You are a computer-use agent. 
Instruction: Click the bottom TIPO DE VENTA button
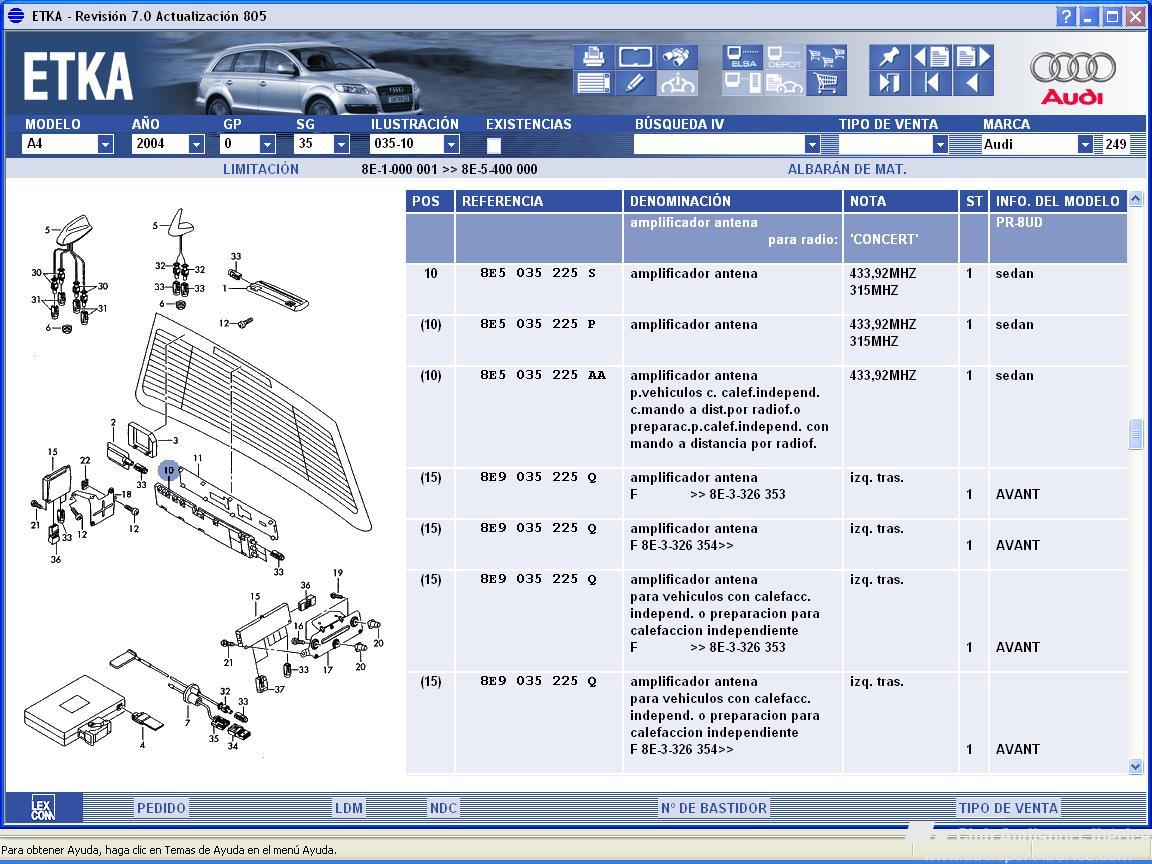coord(1008,808)
